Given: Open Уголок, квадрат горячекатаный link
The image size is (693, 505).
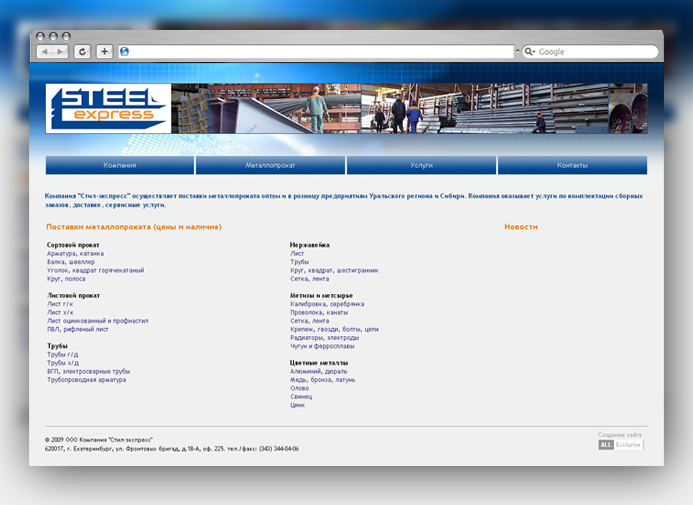Looking at the screenshot, I should (95, 270).
